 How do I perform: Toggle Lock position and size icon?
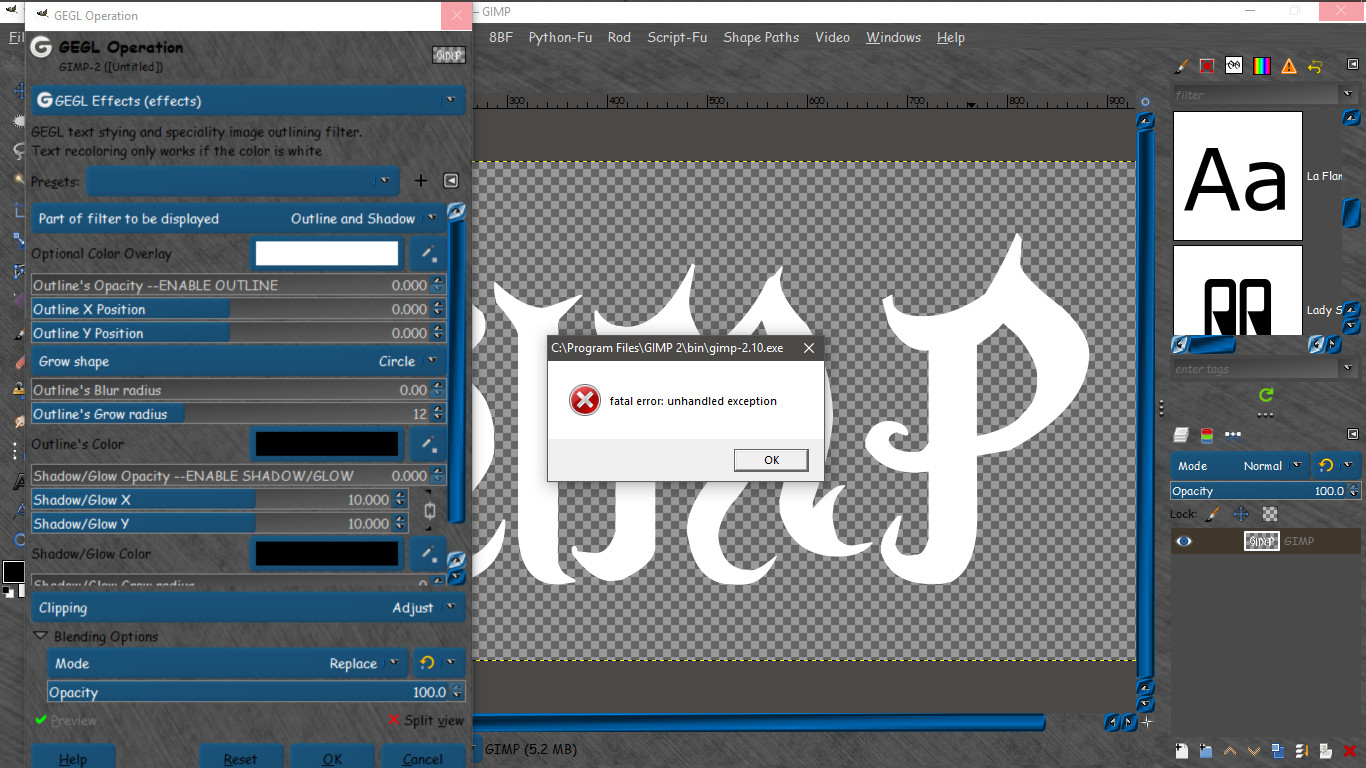tap(1241, 514)
